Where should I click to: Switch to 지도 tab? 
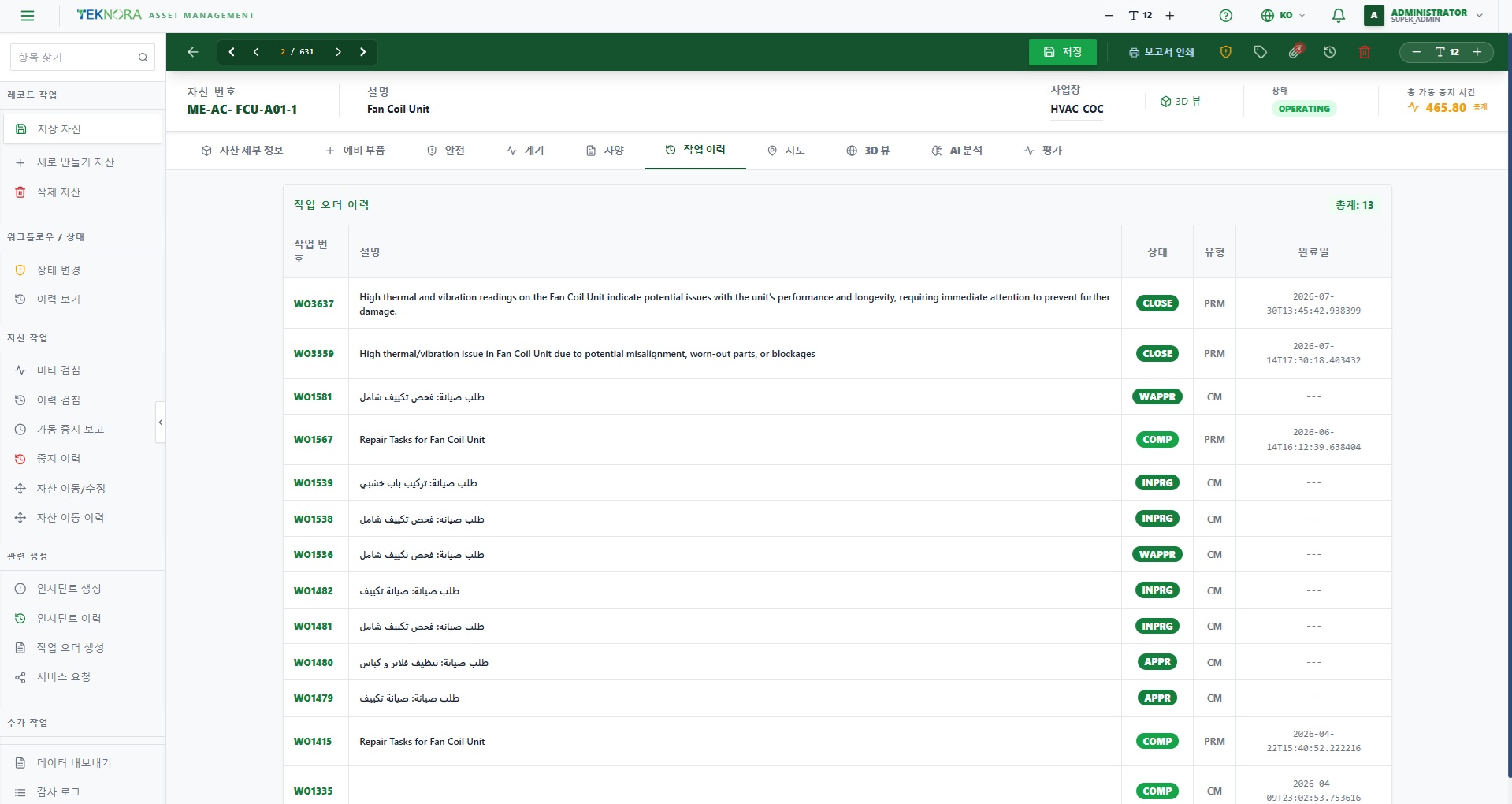pyautogui.click(x=786, y=151)
